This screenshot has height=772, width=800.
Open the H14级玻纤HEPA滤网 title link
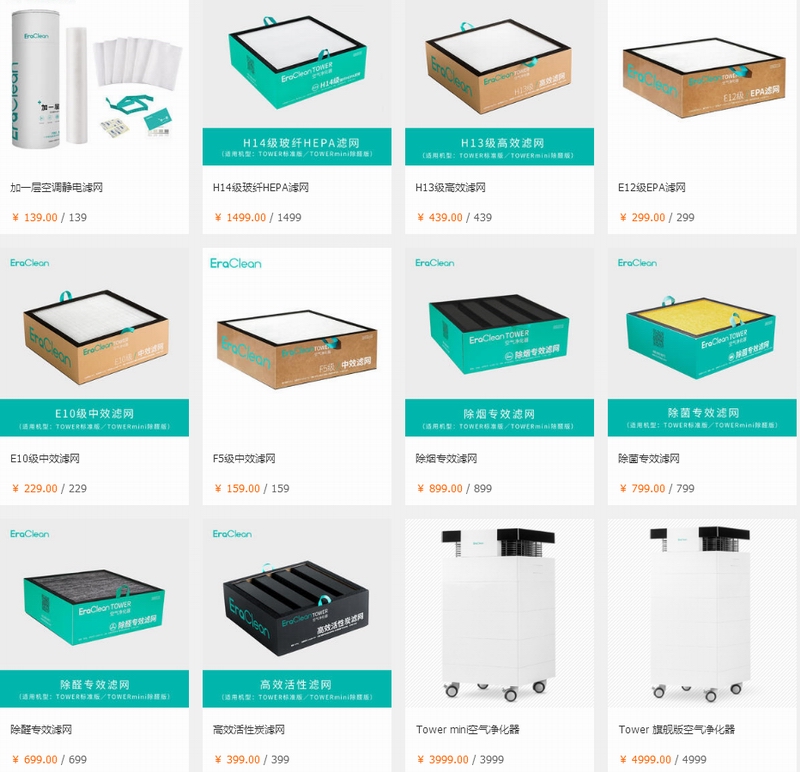pos(261,187)
